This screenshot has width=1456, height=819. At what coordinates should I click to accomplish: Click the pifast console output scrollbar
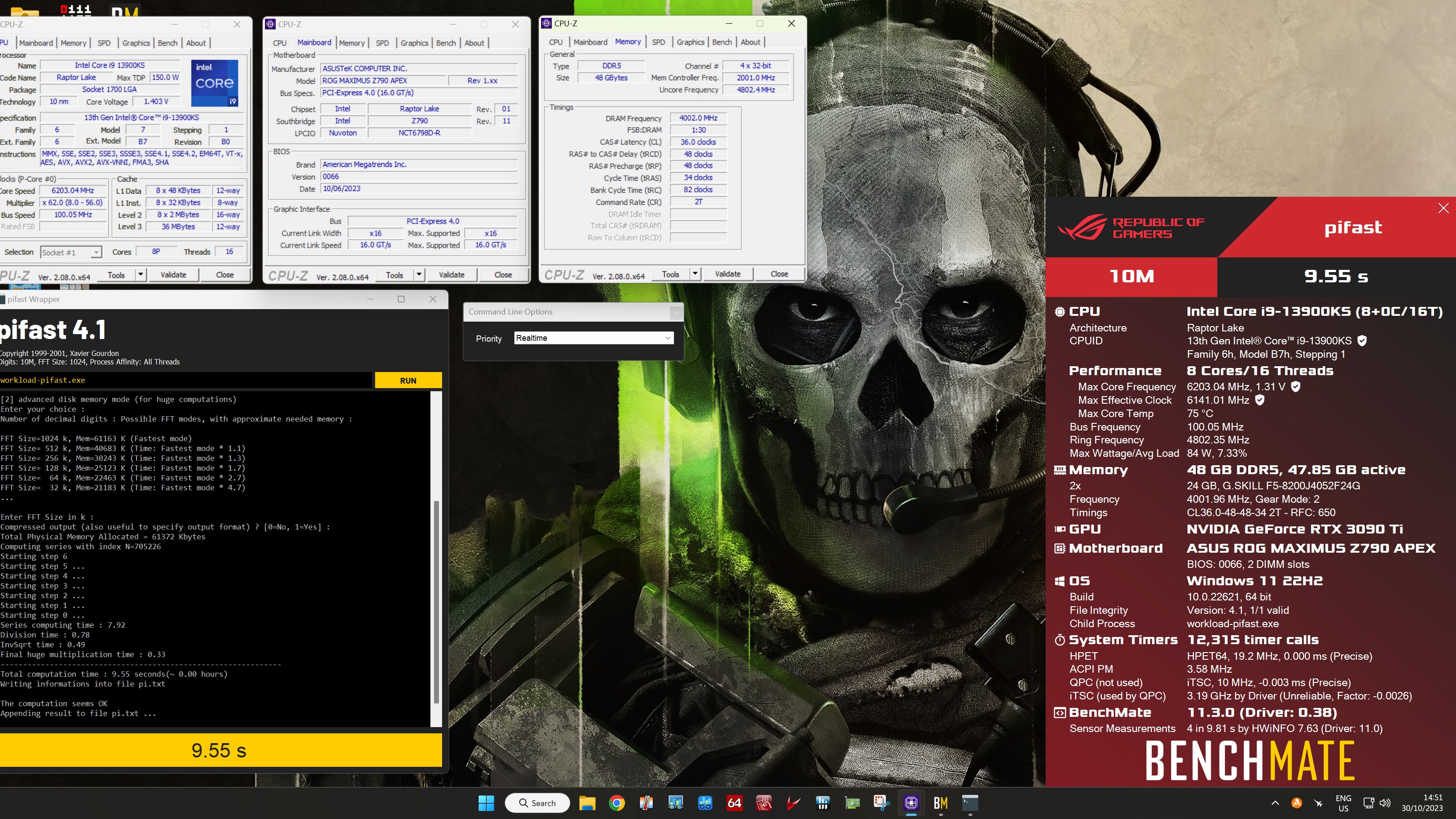pyautogui.click(x=436, y=602)
